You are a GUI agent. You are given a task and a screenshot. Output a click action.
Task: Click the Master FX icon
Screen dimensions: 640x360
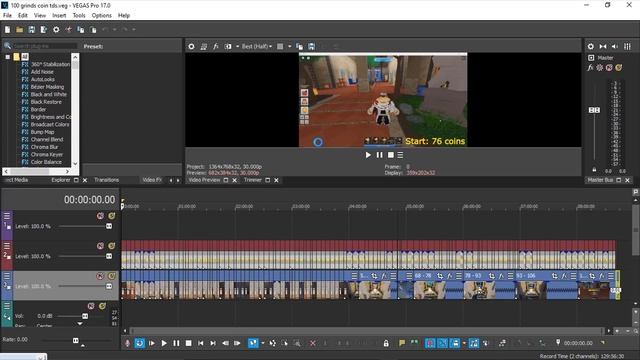pyautogui.click(x=590, y=68)
